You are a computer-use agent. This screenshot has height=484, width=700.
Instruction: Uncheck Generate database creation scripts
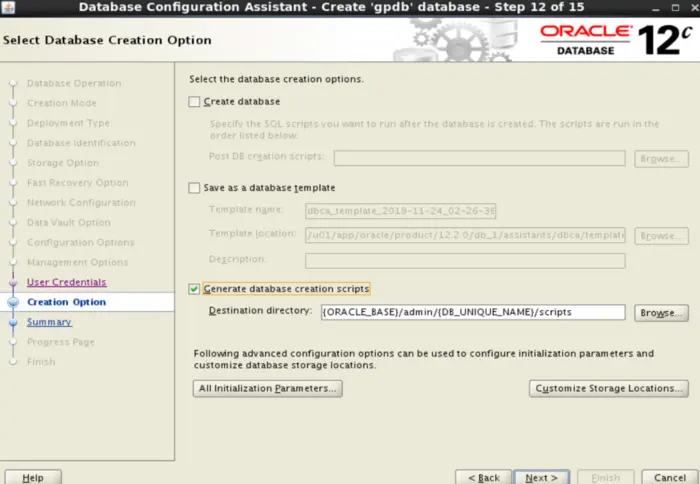pyautogui.click(x=194, y=289)
